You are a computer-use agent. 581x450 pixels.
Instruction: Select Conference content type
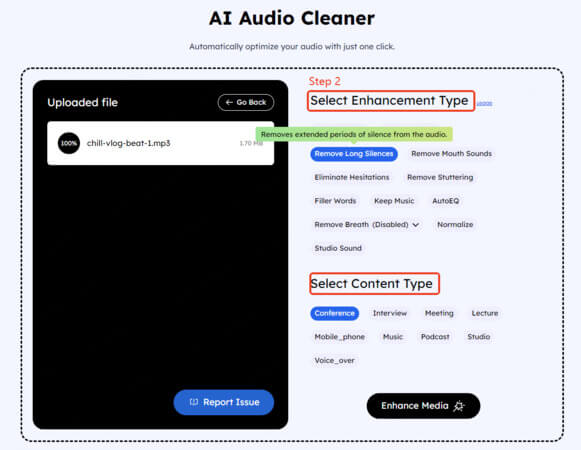(x=335, y=314)
